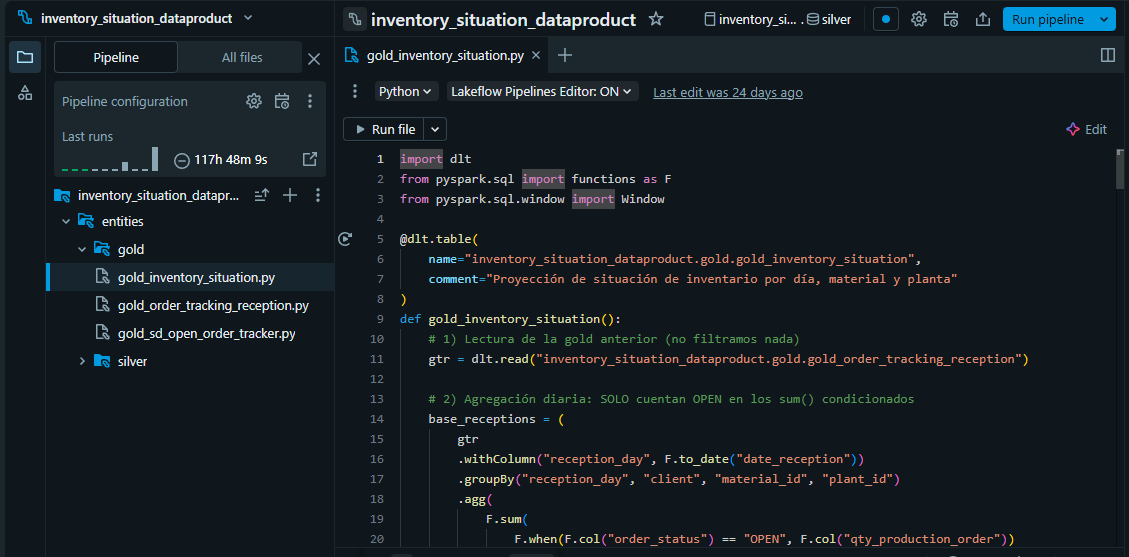The image size is (1129, 557).
Task: Open the catalog shapes icon in sidebar
Action: (25, 93)
